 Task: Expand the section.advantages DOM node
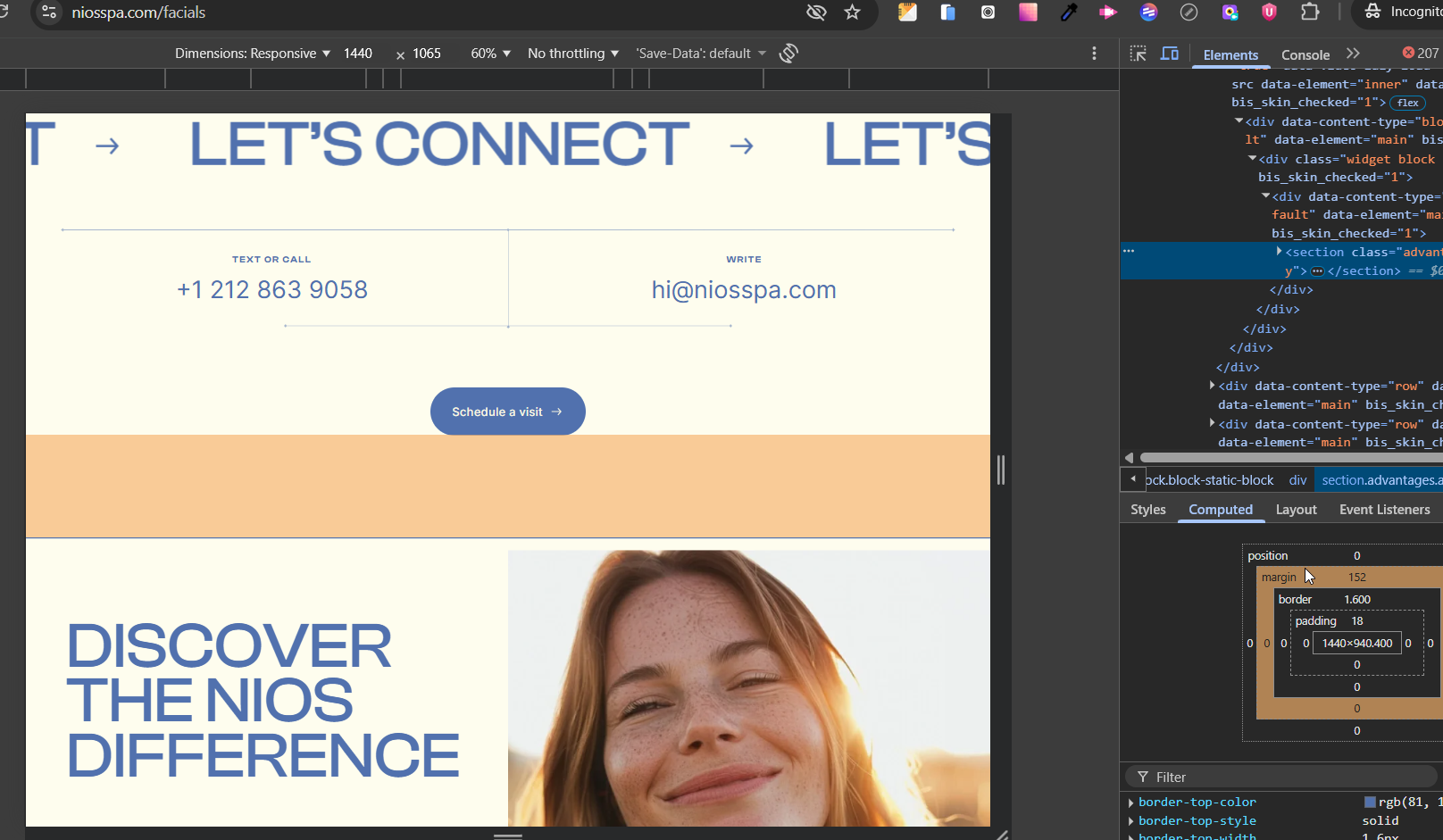click(1279, 252)
